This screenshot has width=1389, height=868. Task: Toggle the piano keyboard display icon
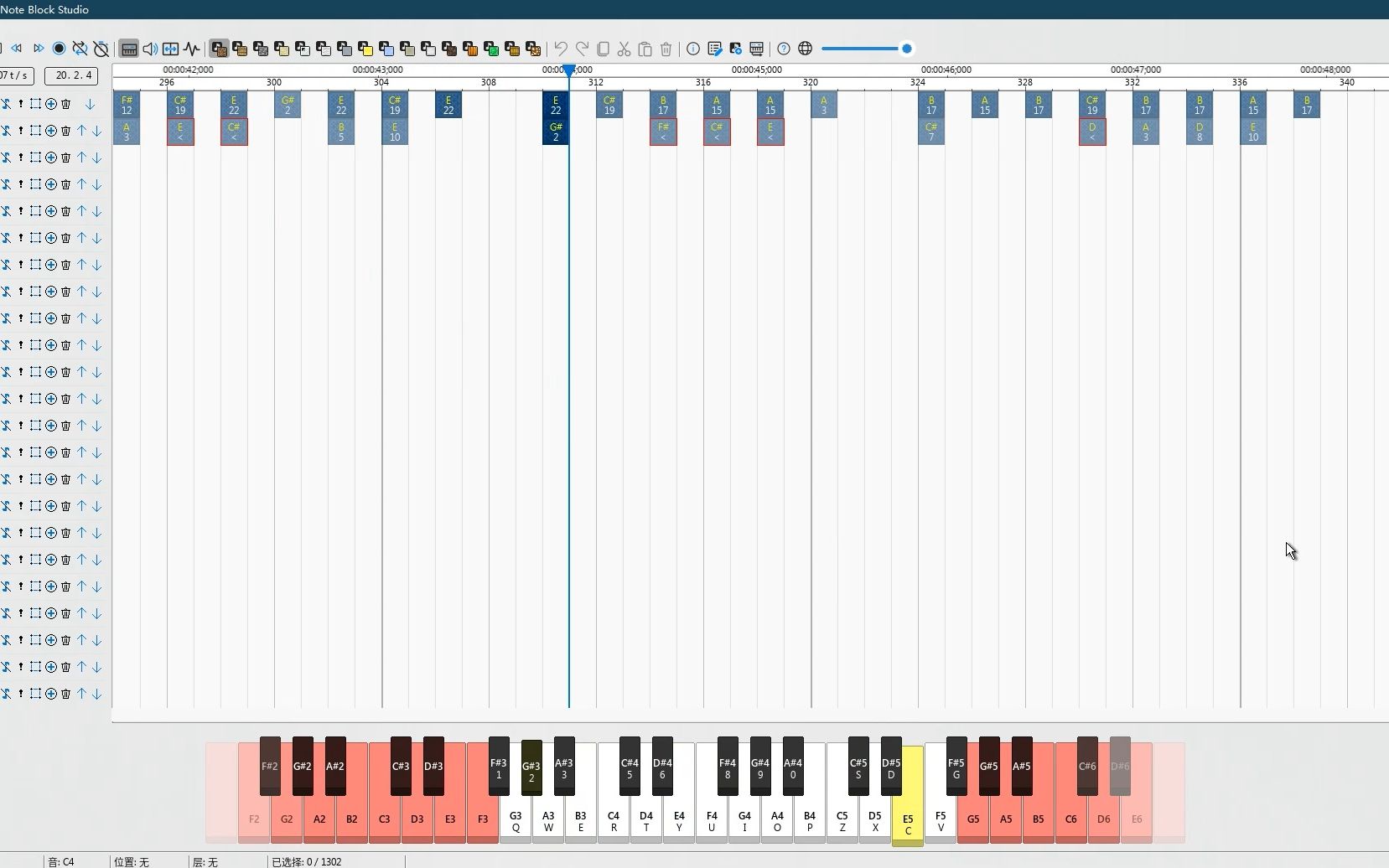(x=129, y=49)
